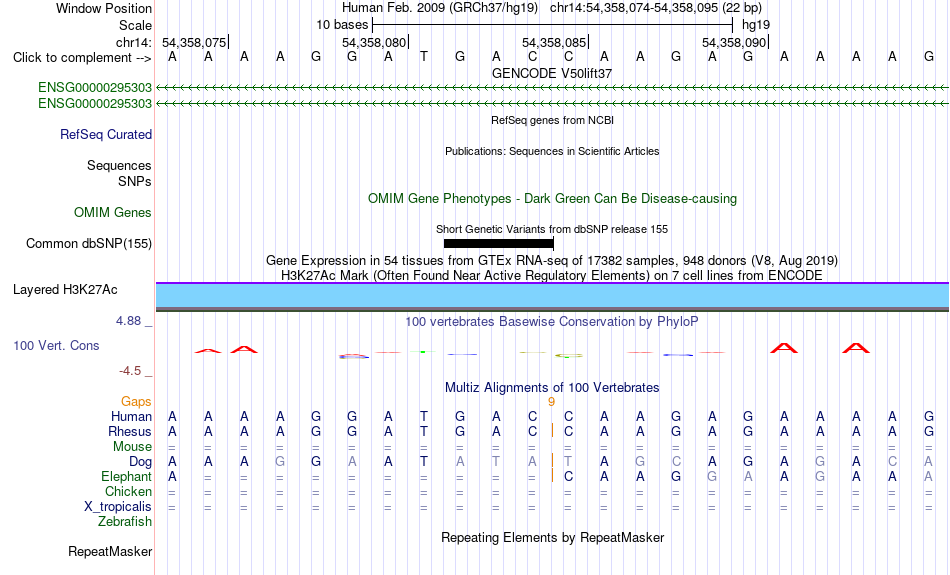Click the 54,358,085 position marker
950x575 pixels.
pos(555,42)
